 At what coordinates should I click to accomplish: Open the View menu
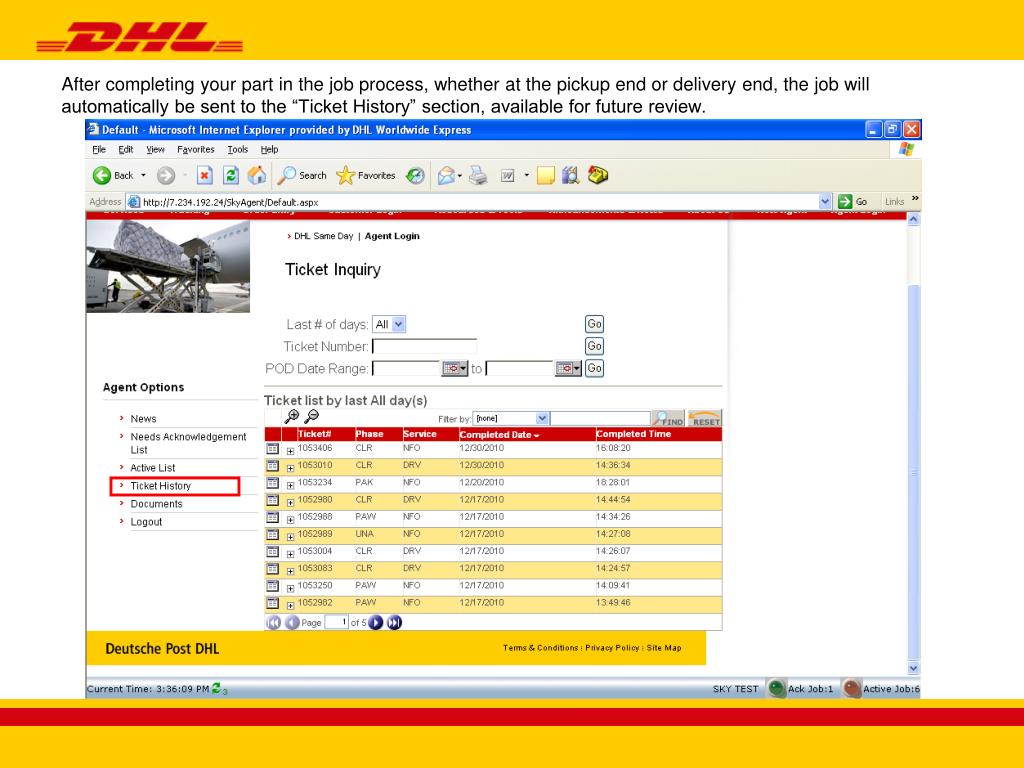tap(155, 150)
